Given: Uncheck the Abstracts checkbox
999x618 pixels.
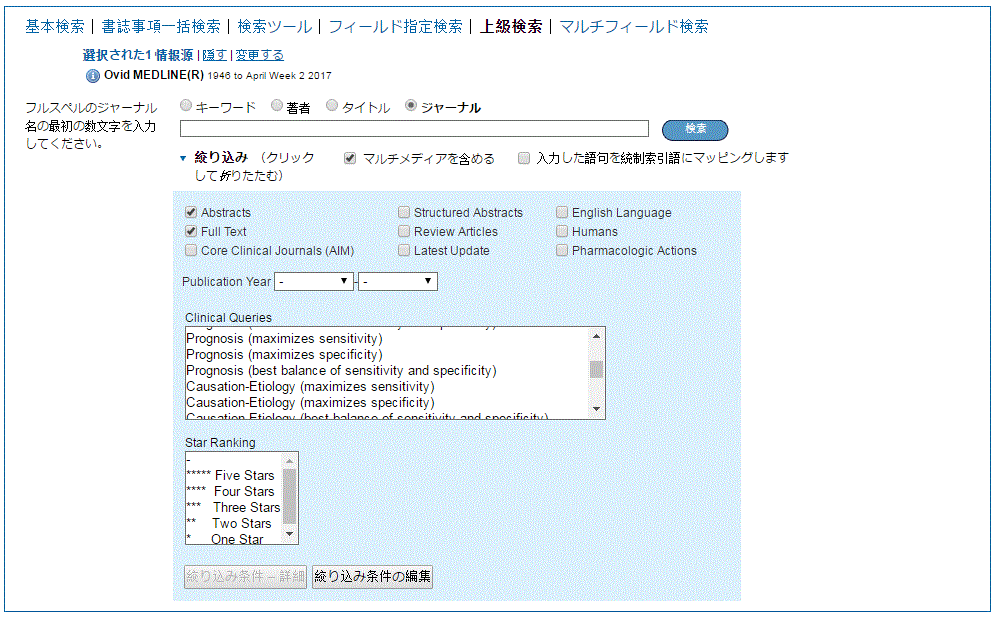Looking at the screenshot, I should coord(190,212).
